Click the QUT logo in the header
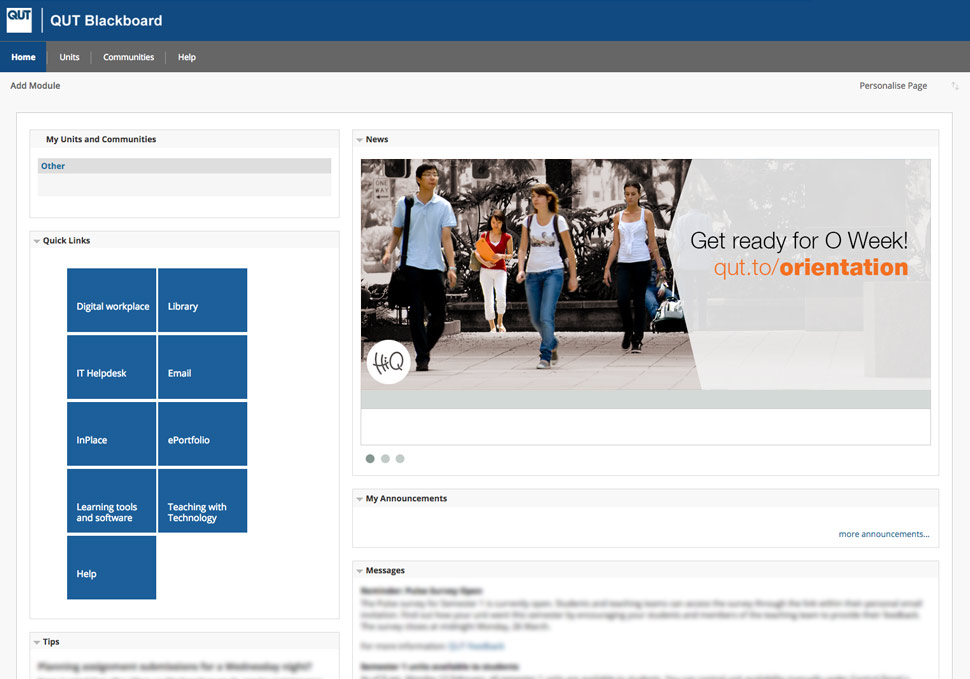The height and width of the screenshot is (679, 970). (x=19, y=19)
